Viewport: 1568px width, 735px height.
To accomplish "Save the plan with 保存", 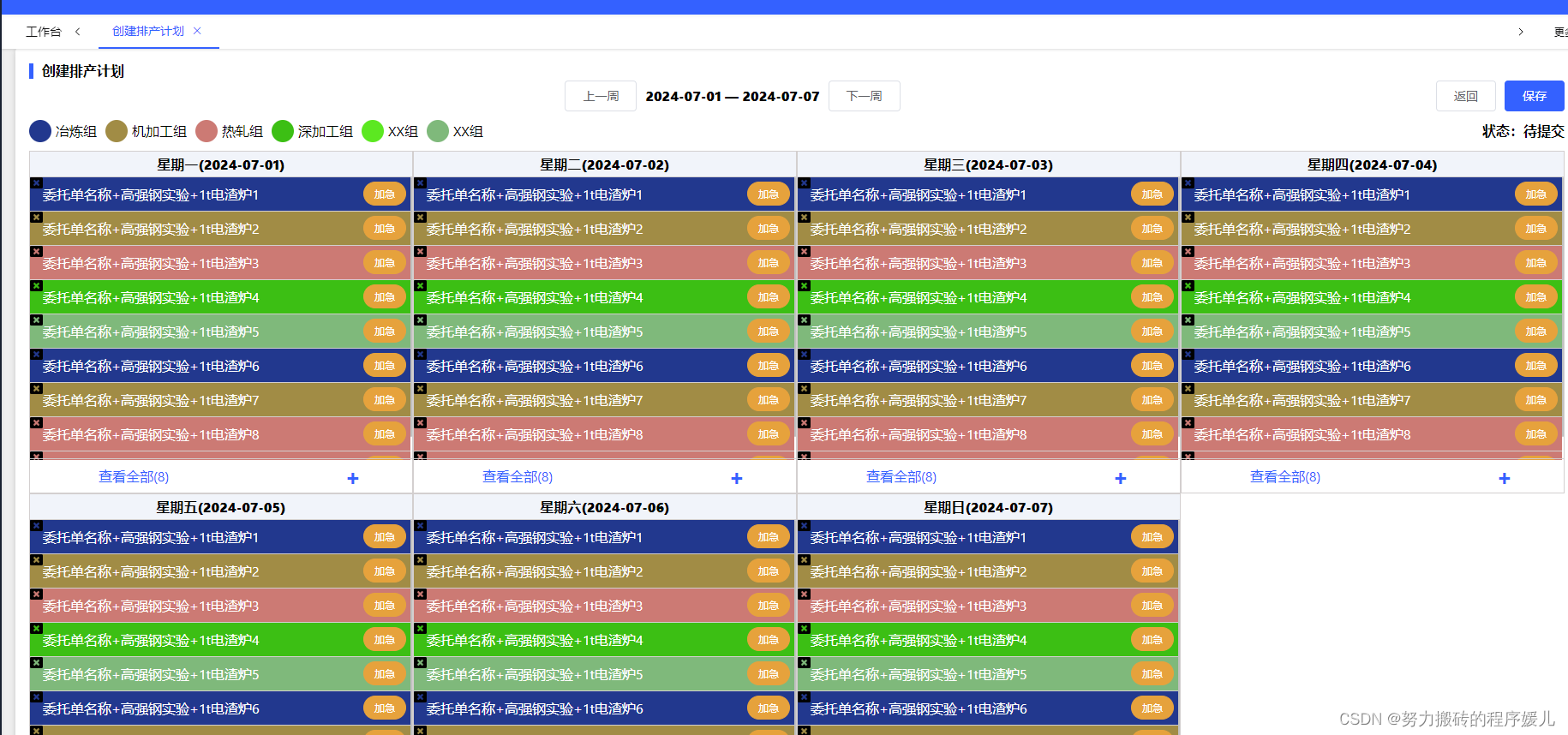I will [x=1535, y=96].
